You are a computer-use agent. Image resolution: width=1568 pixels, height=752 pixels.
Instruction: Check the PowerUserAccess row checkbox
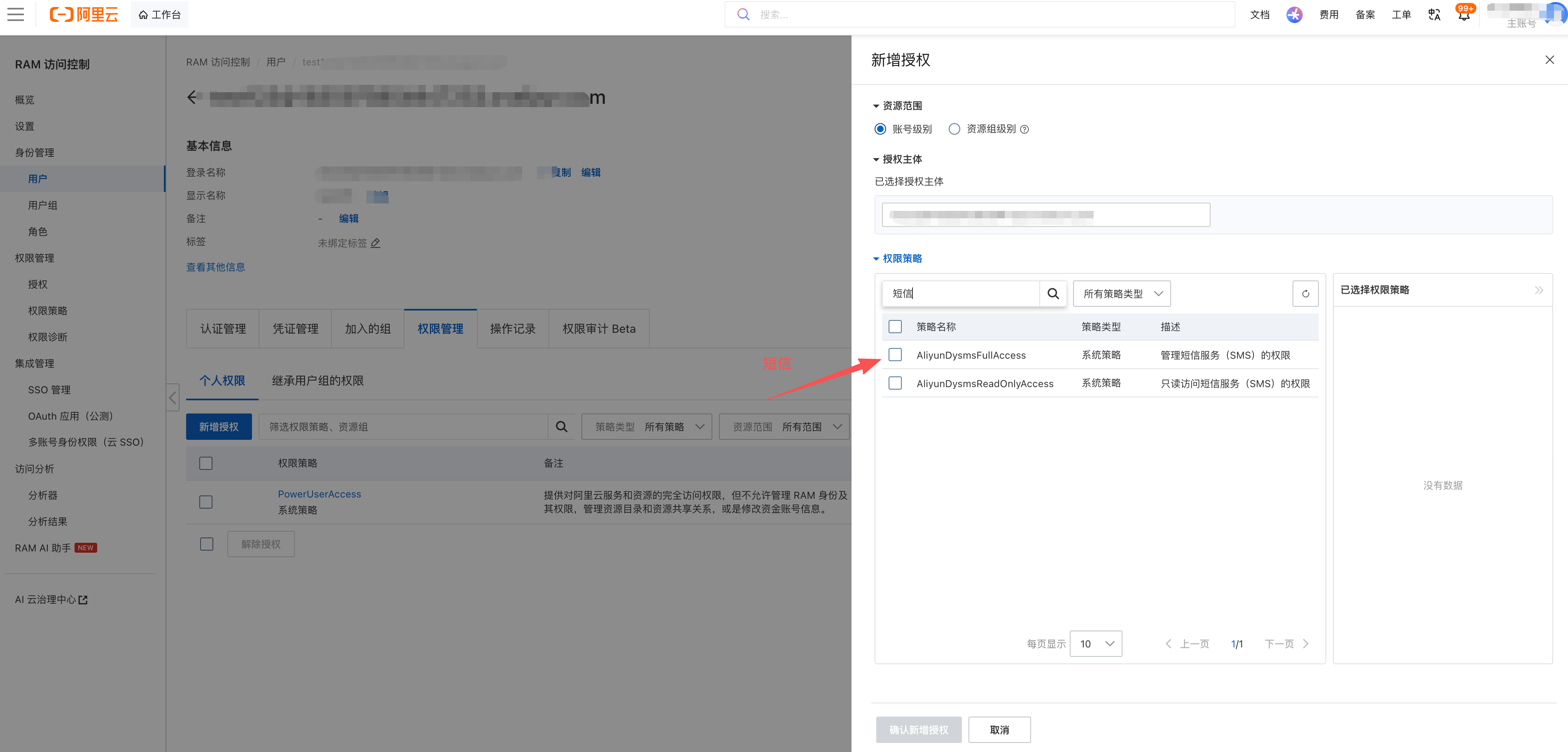click(x=206, y=502)
